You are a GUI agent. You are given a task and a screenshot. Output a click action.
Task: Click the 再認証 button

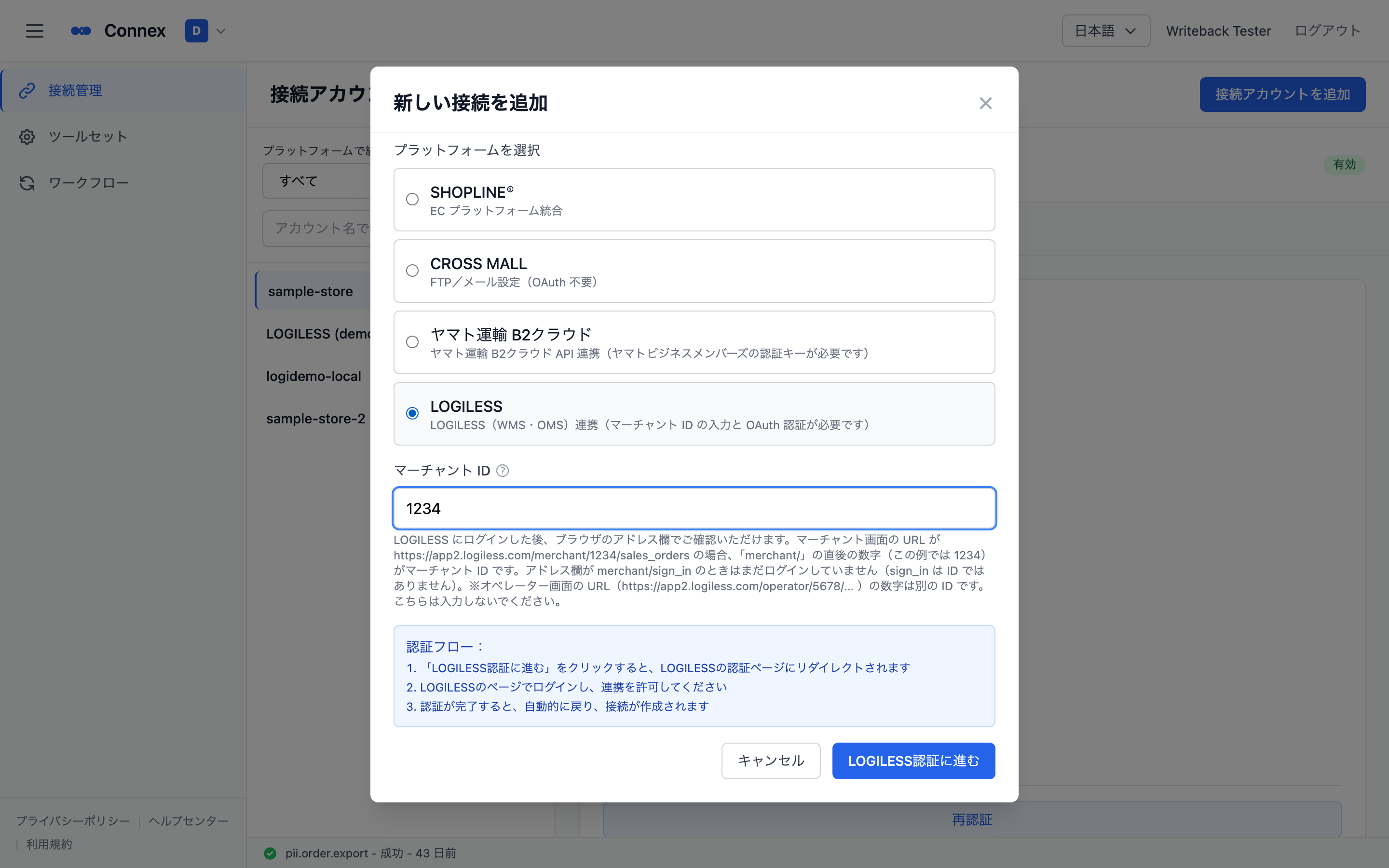[972, 820]
